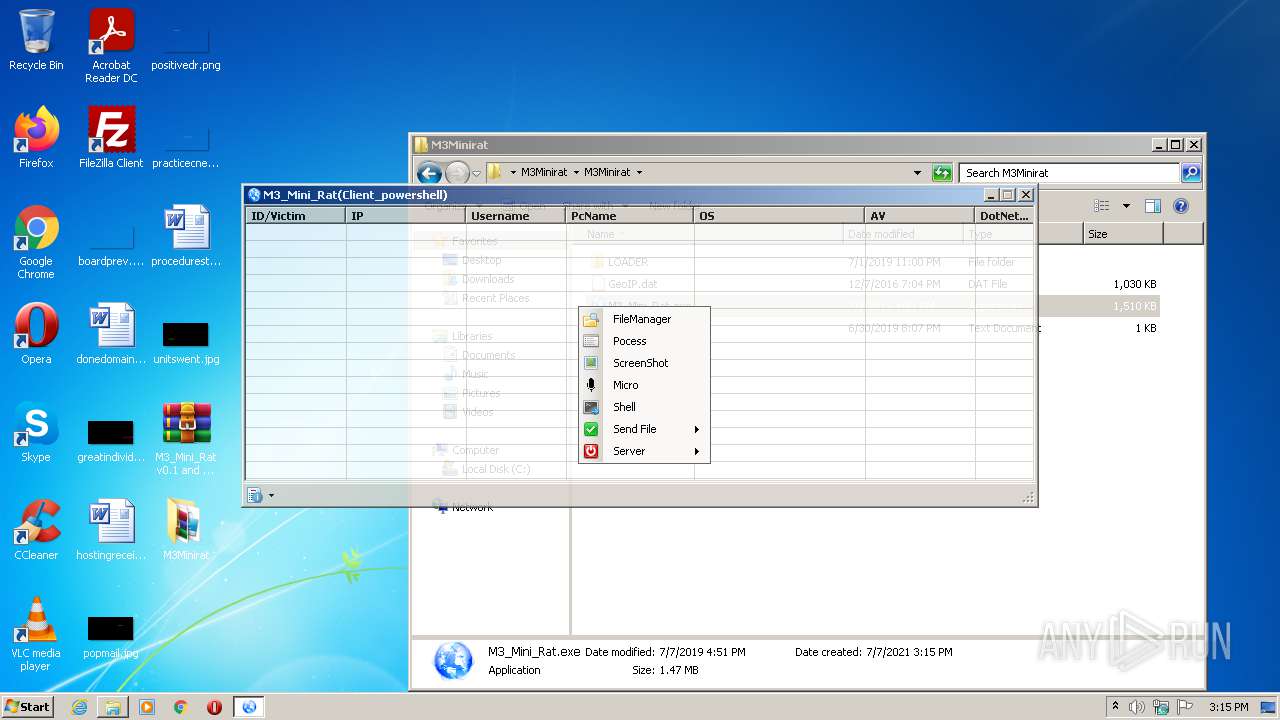Viewport: 1280px width, 720px height.
Task: Open the change view icon in Explorer
Action: click(x=1101, y=206)
